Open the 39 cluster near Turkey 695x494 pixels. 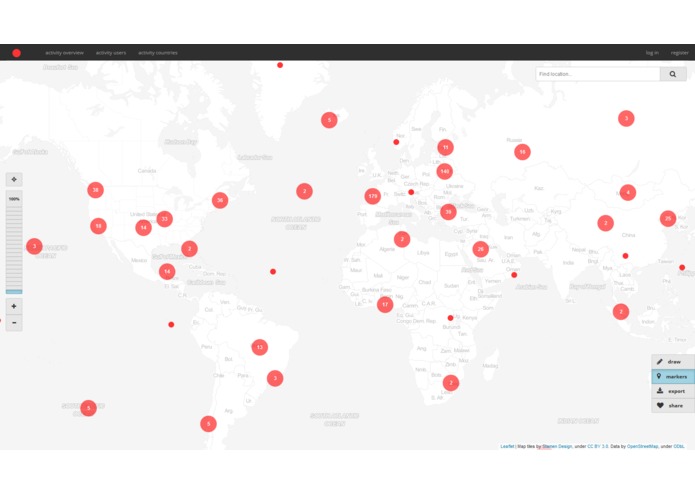448,212
